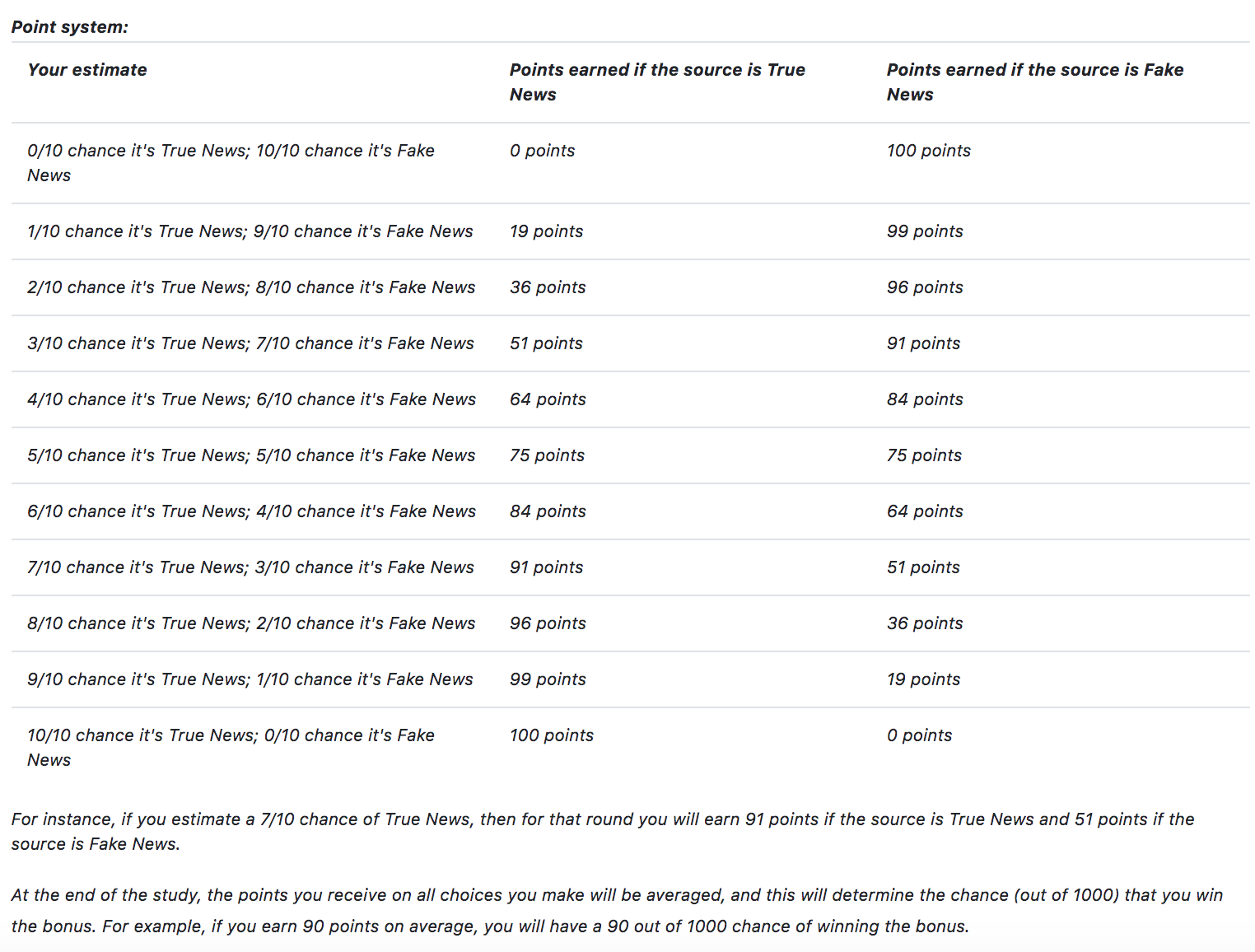This screenshot has width=1255, height=952.
Task: Click "19 points" in the 1/10 row
Action: tap(546, 231)
